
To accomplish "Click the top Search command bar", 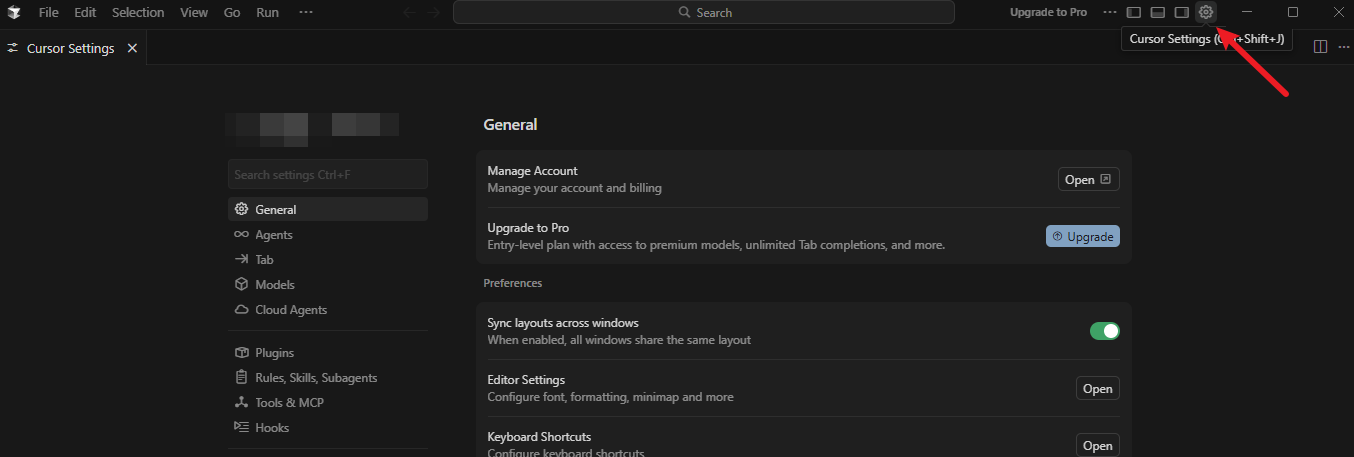I will click(704, 12).
